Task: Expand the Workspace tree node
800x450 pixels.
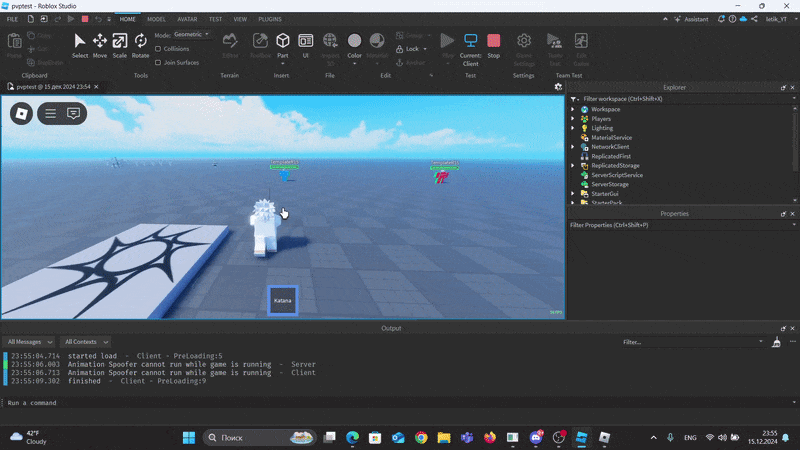Action: pyautogui.click(x=572, y=109)
